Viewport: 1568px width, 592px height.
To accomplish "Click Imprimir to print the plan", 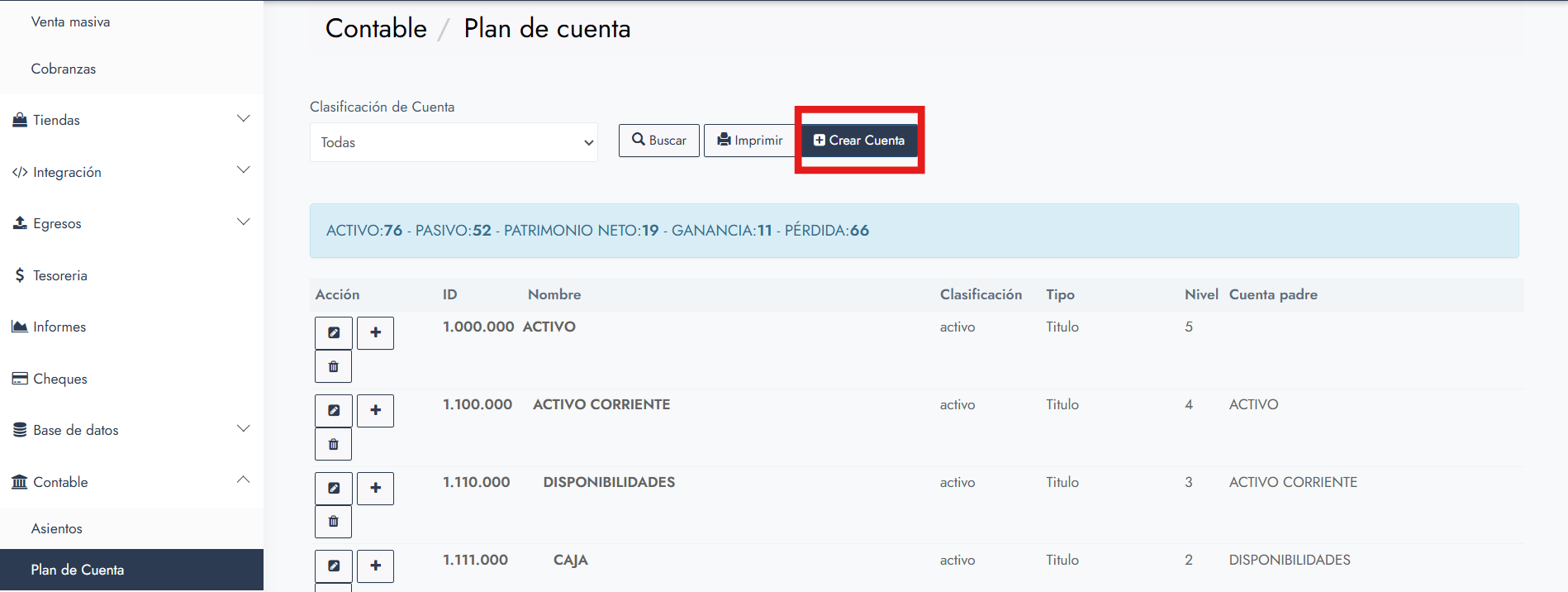I will coord(750,141).
